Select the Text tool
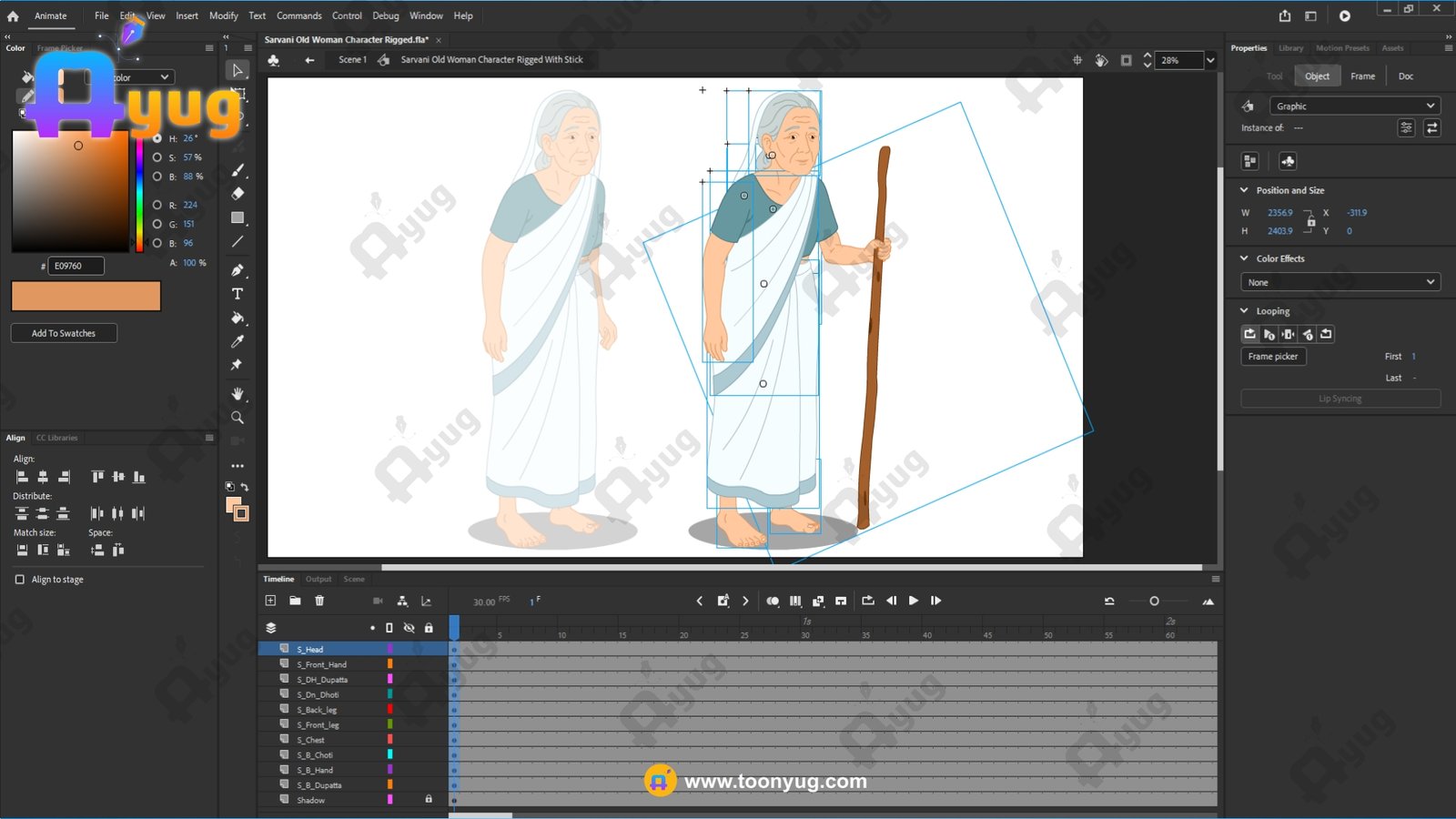This screenshot has height=819, width=1456. coord(238,294)
